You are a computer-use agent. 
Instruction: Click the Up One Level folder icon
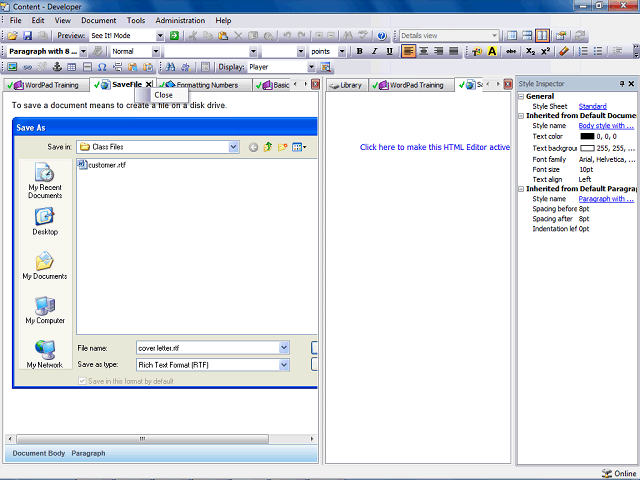click(x=268, y=147)
